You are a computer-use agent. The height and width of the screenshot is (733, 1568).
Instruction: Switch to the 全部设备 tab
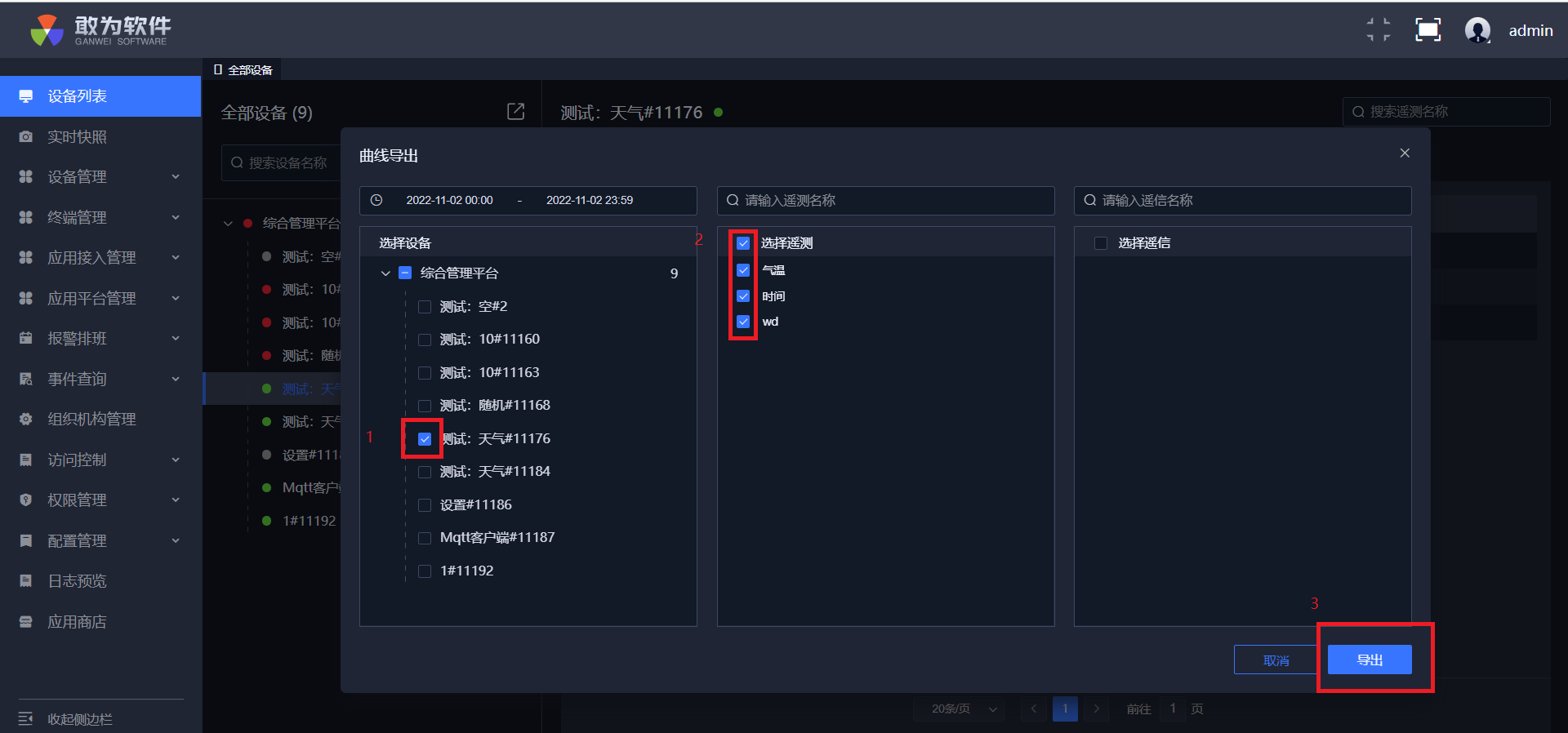[x=243, y=70]
